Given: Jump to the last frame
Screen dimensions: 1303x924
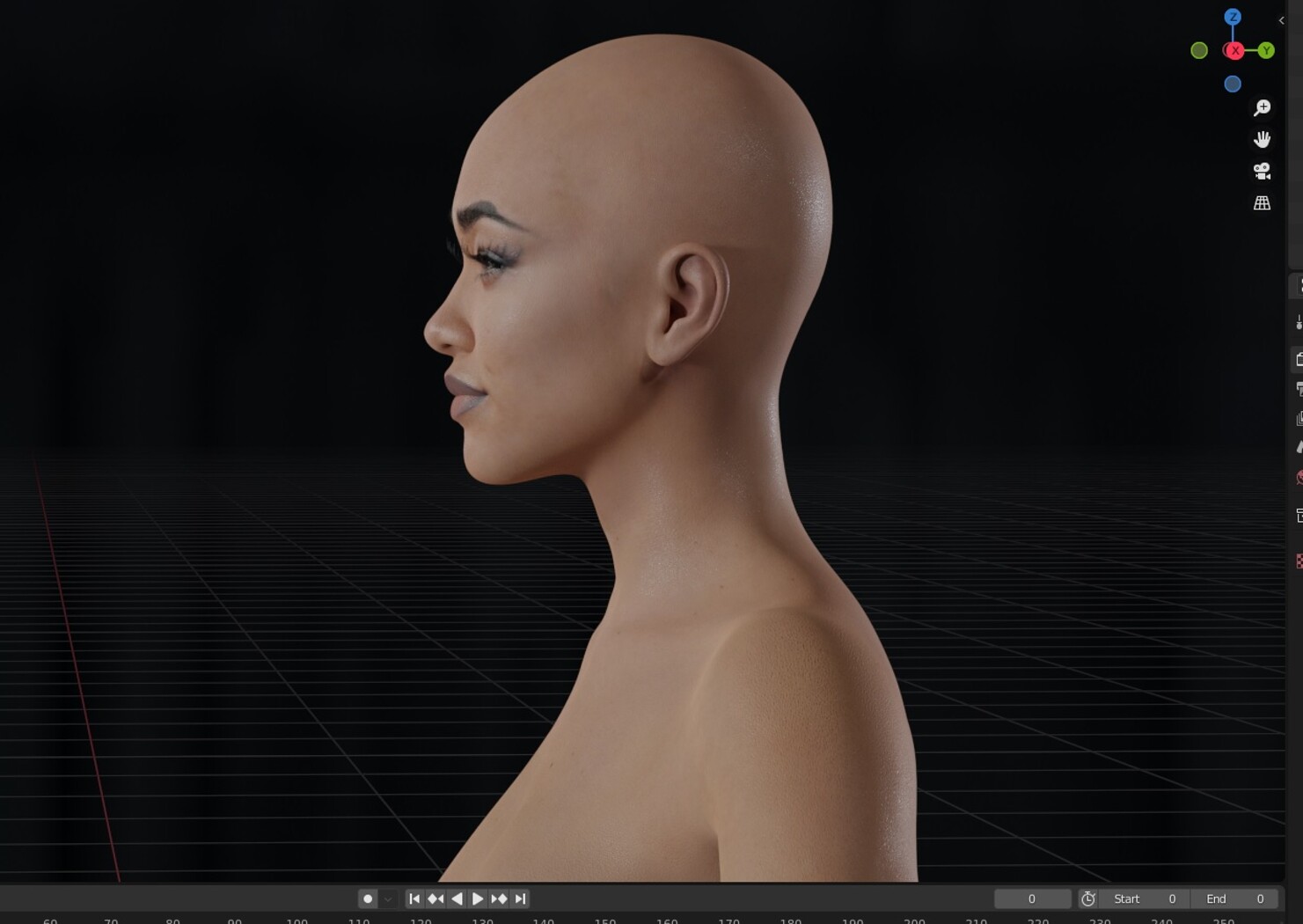Looking at the screenshot, I should click(x=520, y=898).
